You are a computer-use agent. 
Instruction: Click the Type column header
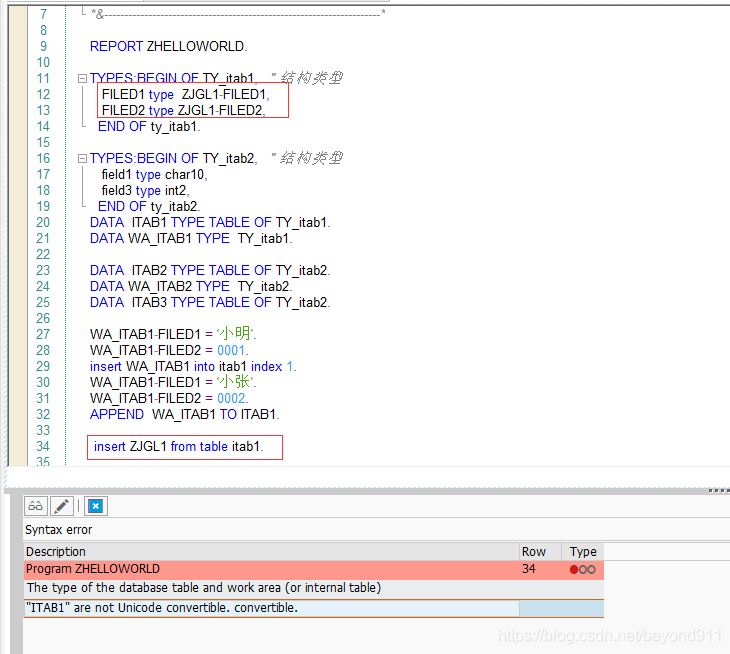tap(583, 552)
